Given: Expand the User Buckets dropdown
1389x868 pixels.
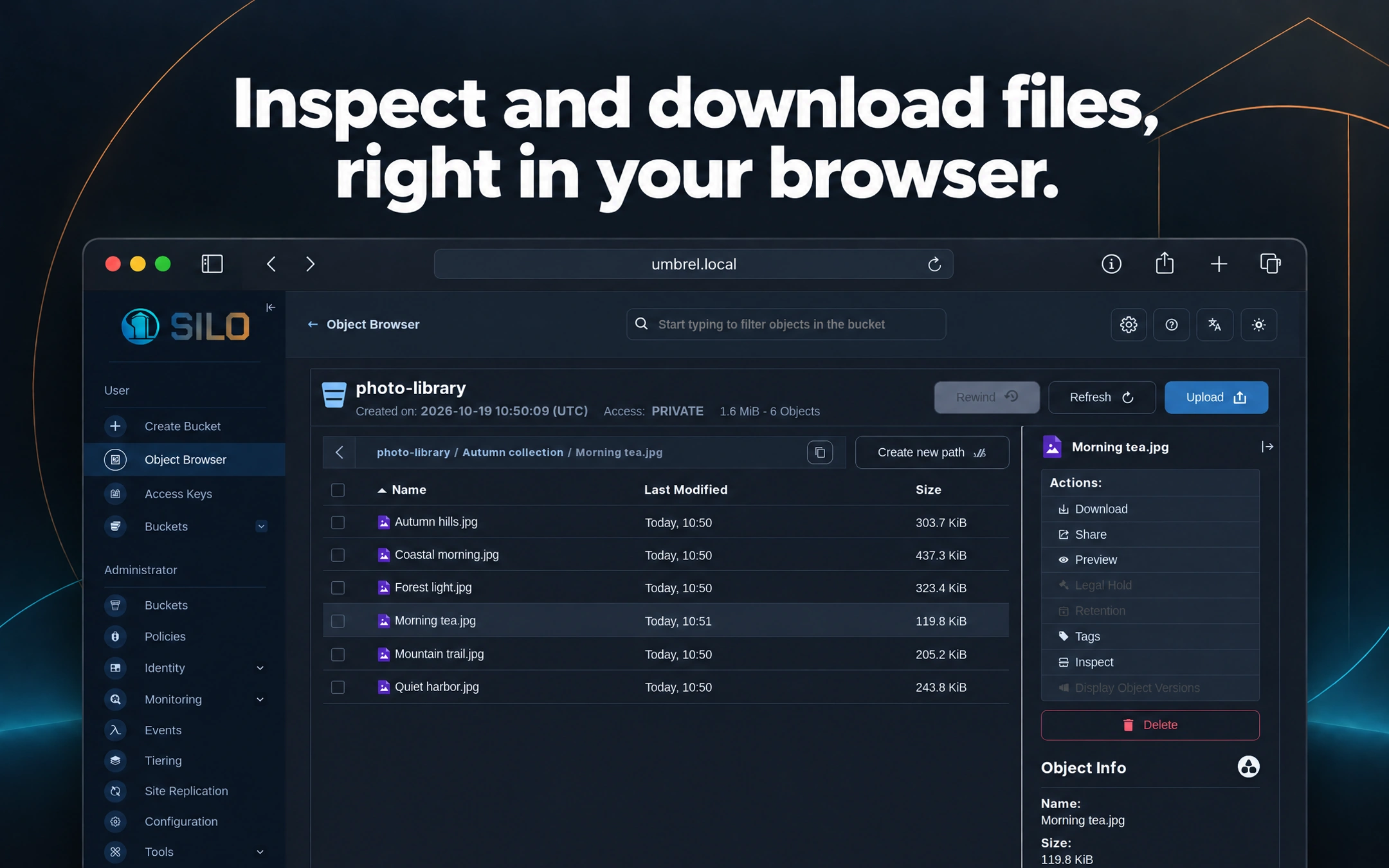Looking at the screenshot, I should (261, 527).
